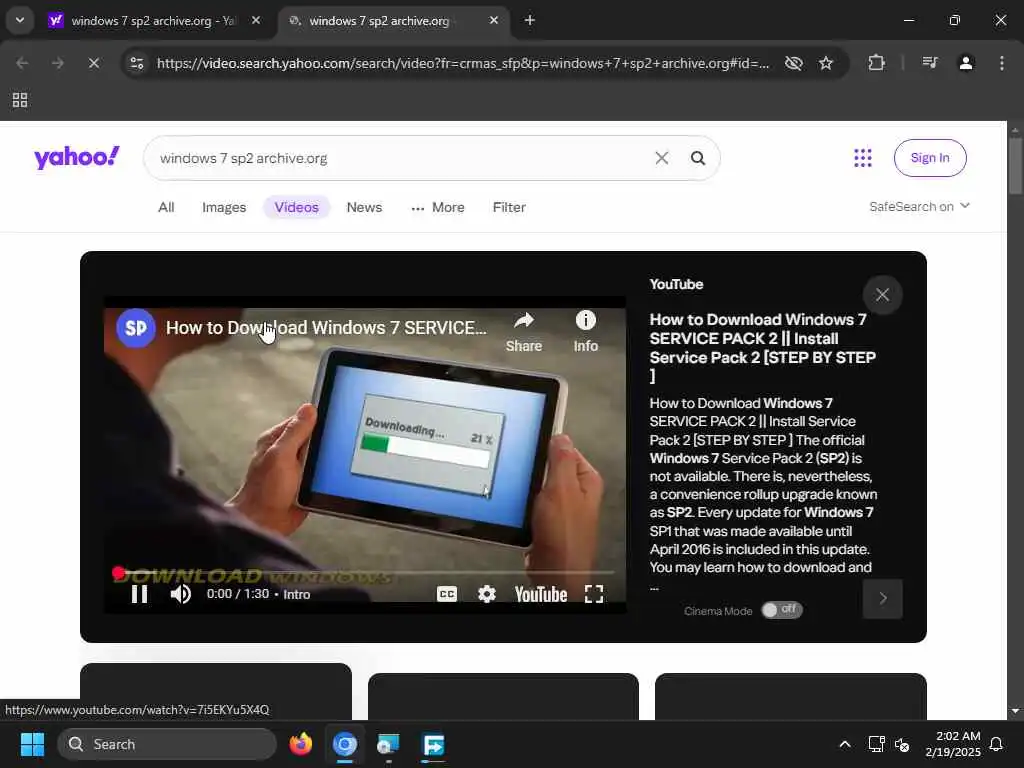Click the Yahoo logo
The width and height of the screenshot is (1024, 768).
[77, 157]
